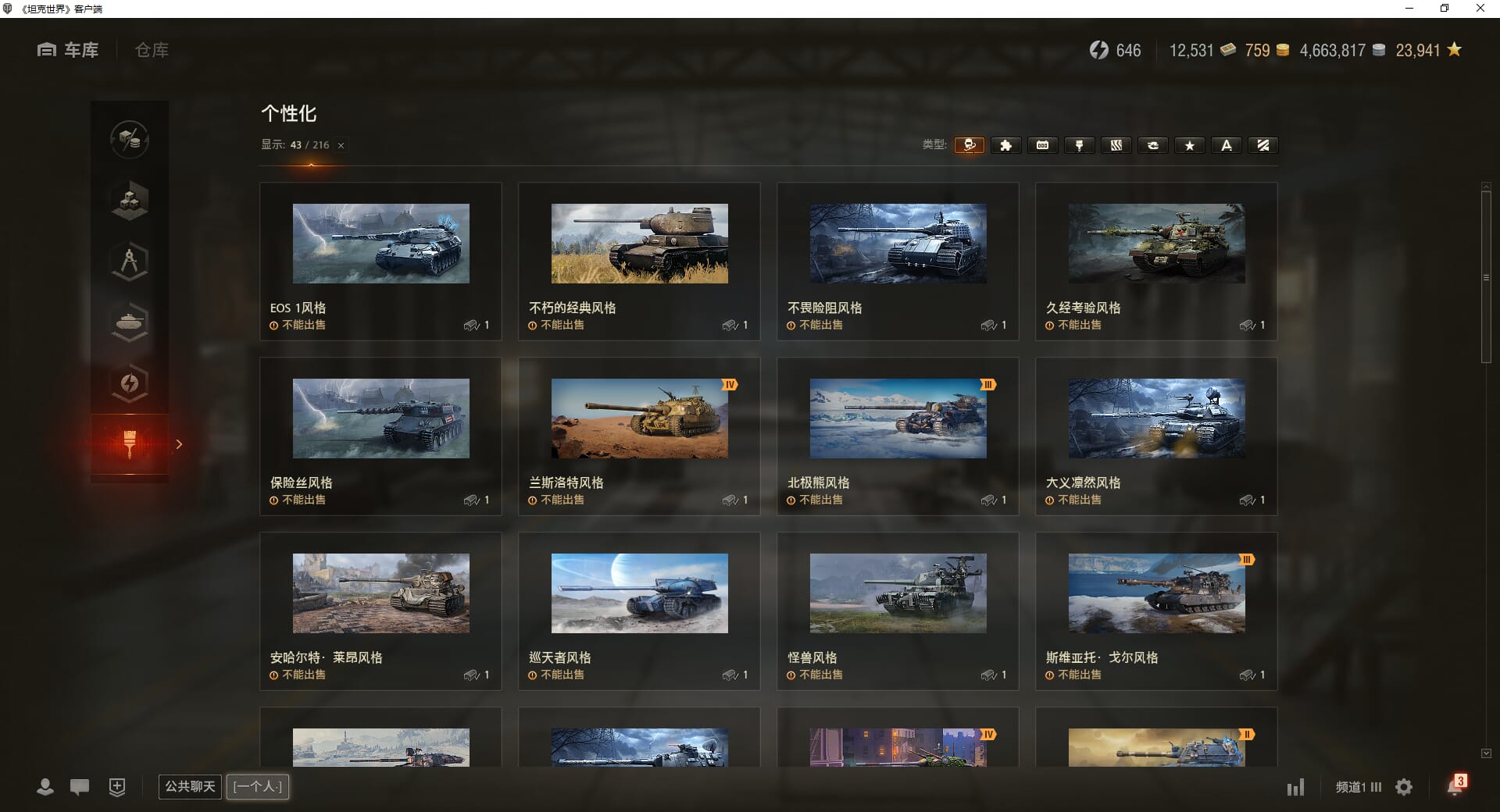
Task: Open the settings gear icon
Action: (x=1404, y=787)
